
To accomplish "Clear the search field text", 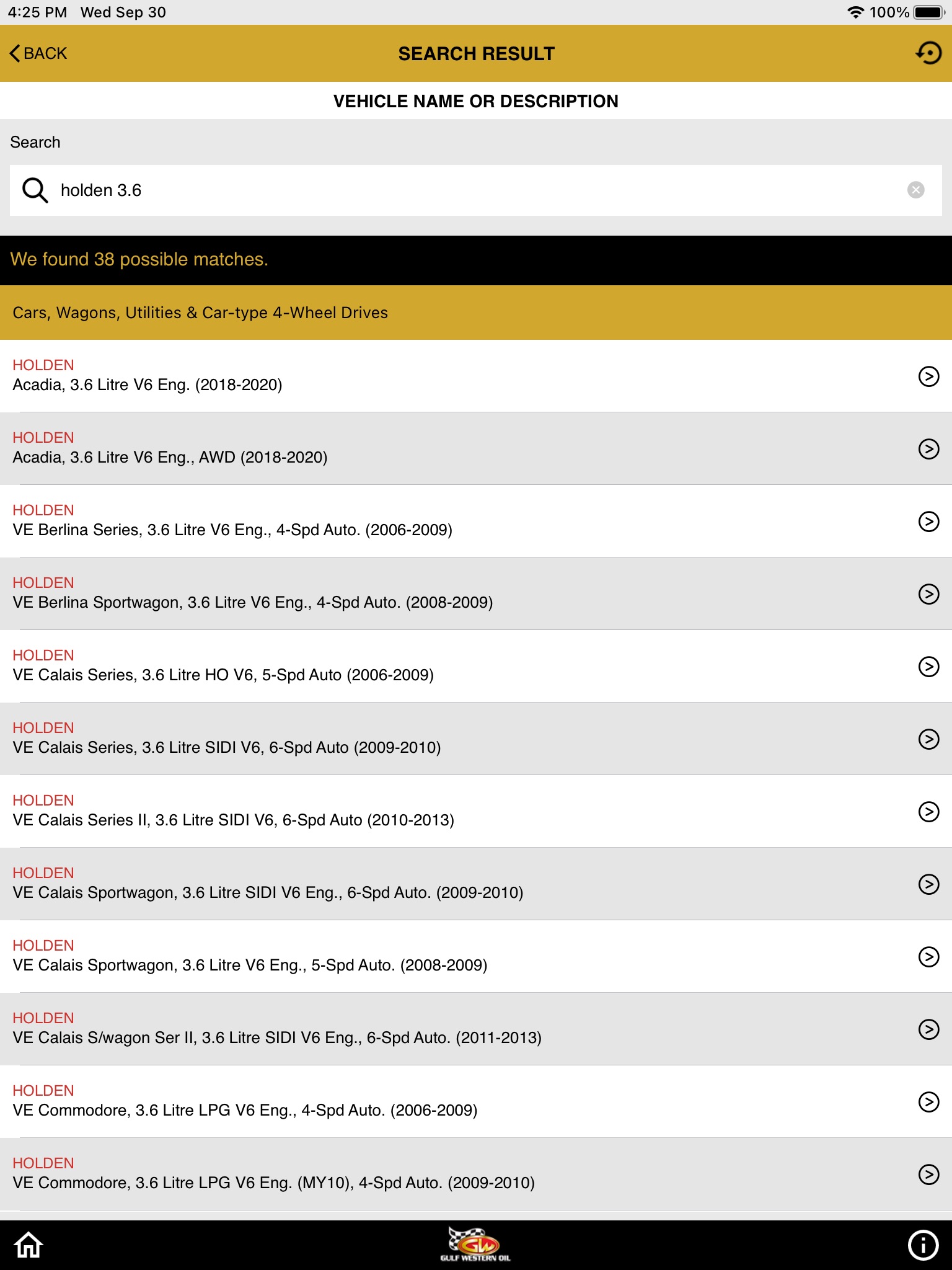I will [915, 190].
